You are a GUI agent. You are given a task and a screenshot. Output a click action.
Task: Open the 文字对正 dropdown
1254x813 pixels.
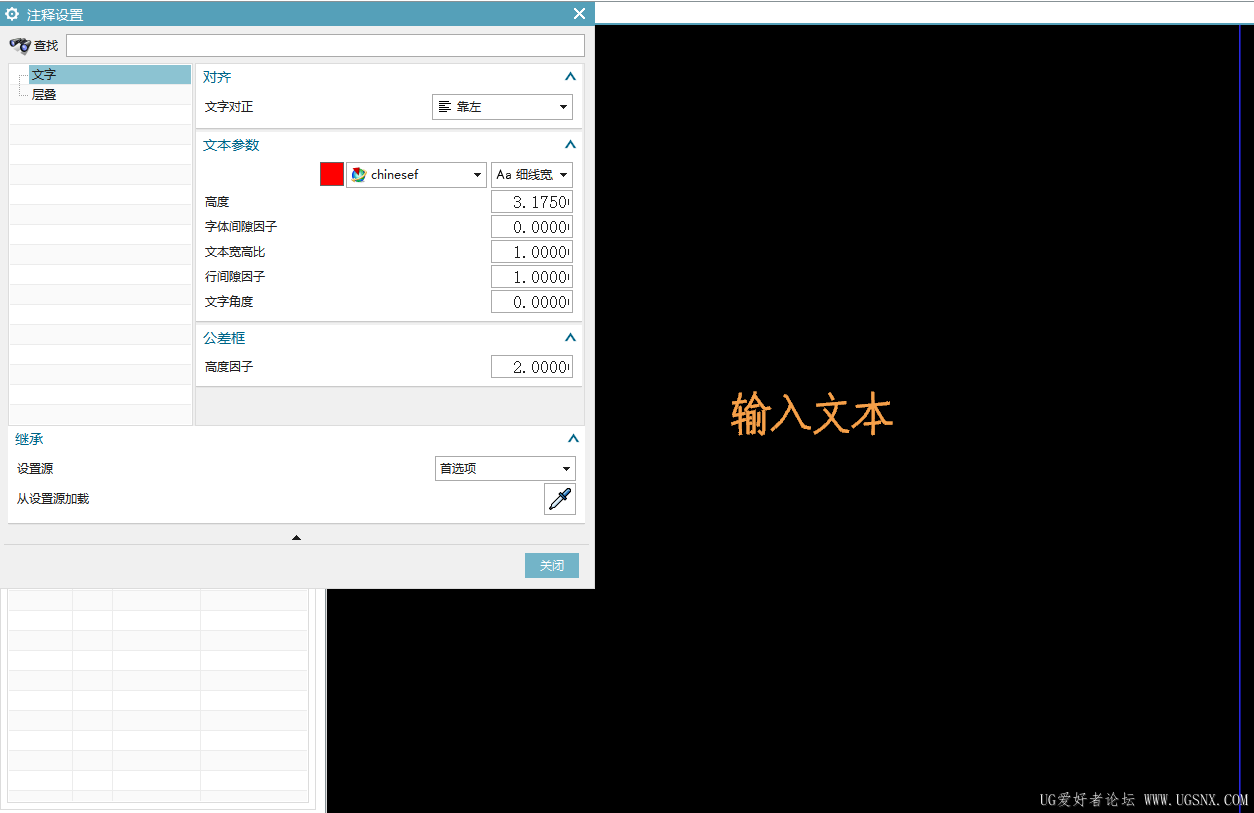tap(564, 107)
